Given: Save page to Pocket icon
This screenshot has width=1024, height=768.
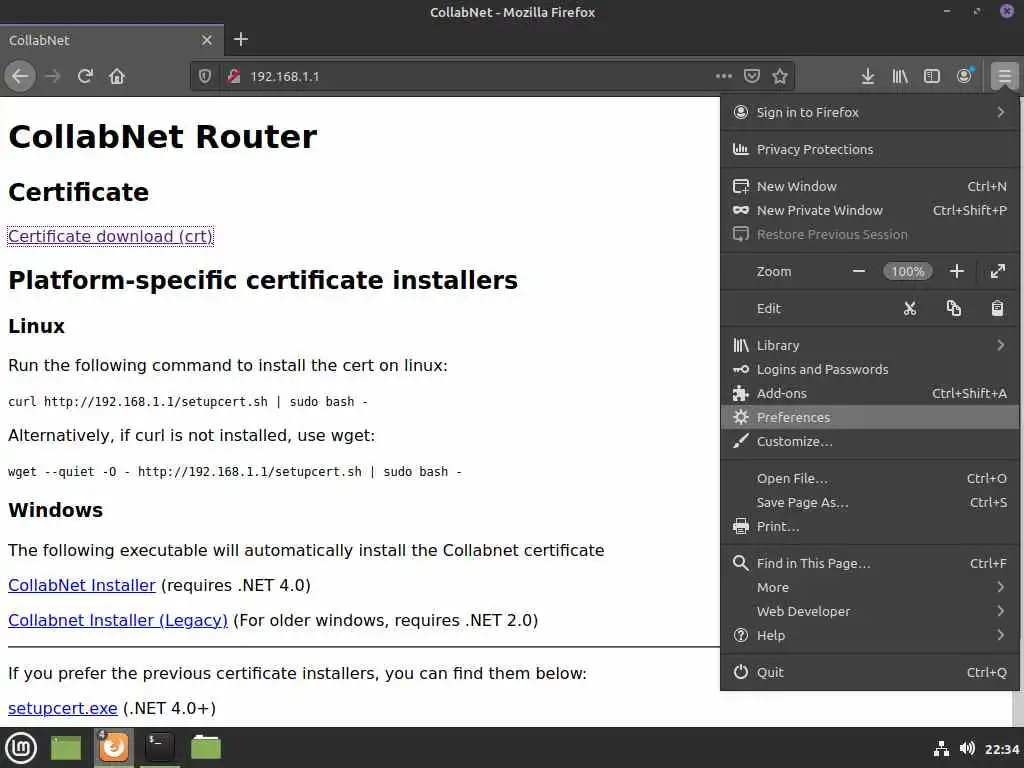Looking at the screenshot, I should [752, 76].
